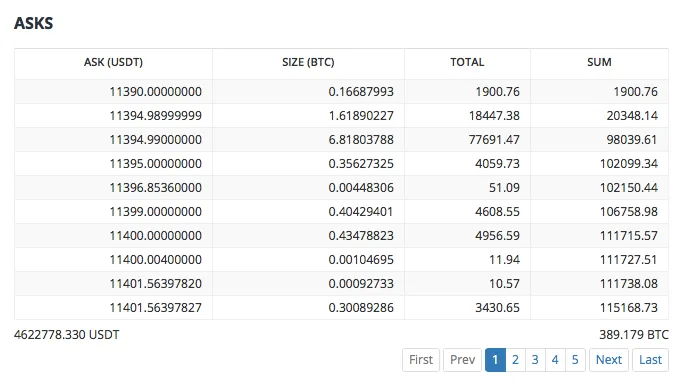The image size is (693, 382).
Task: Select ask price 11394.99000000
Action: pyautogui.click(x=156, y=140)
